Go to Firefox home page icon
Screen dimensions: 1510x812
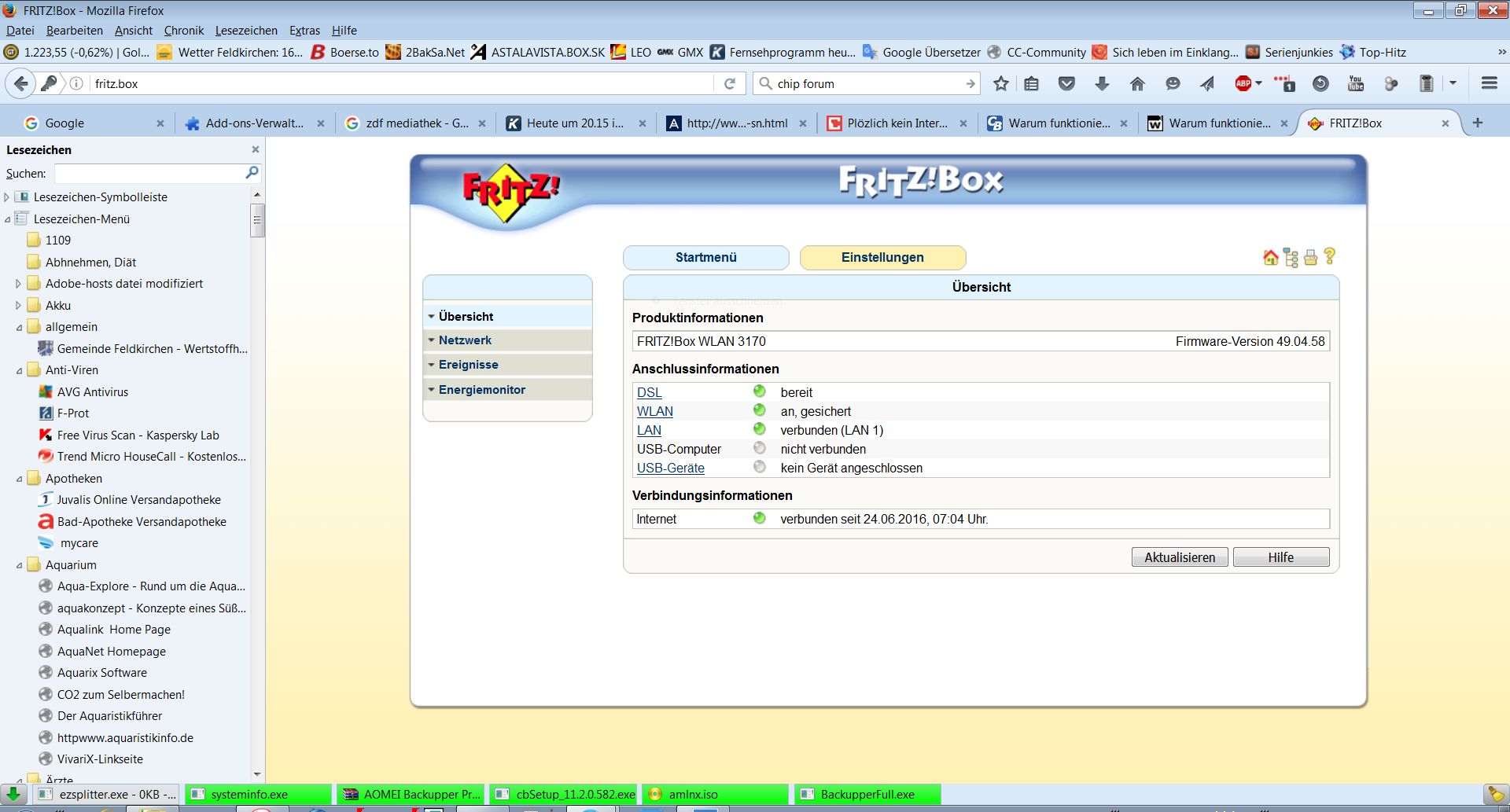click(1137, 83)
